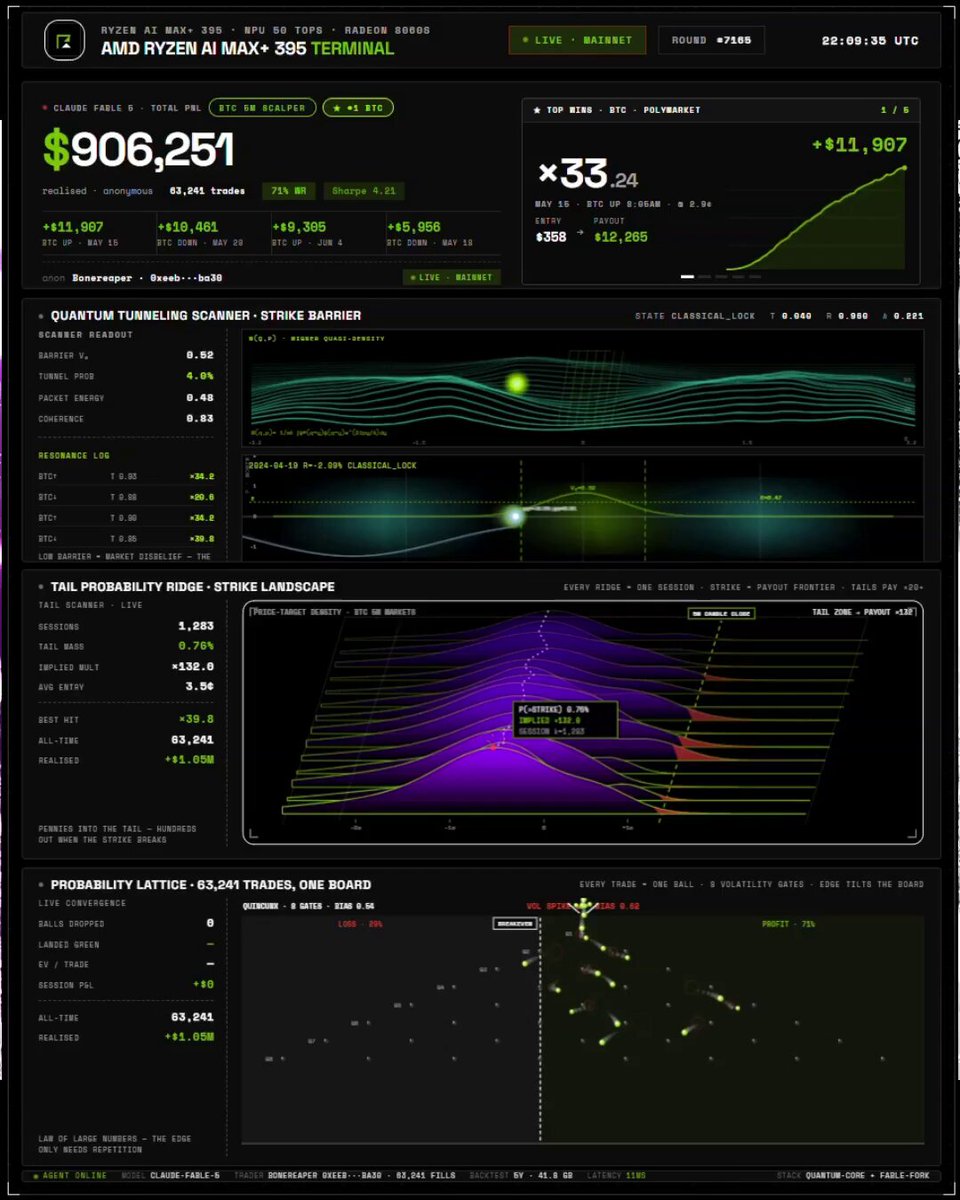The image size is (960, 1200).
Task: Click the Implied Mult ×132.0 value
Action: (194, 667)
